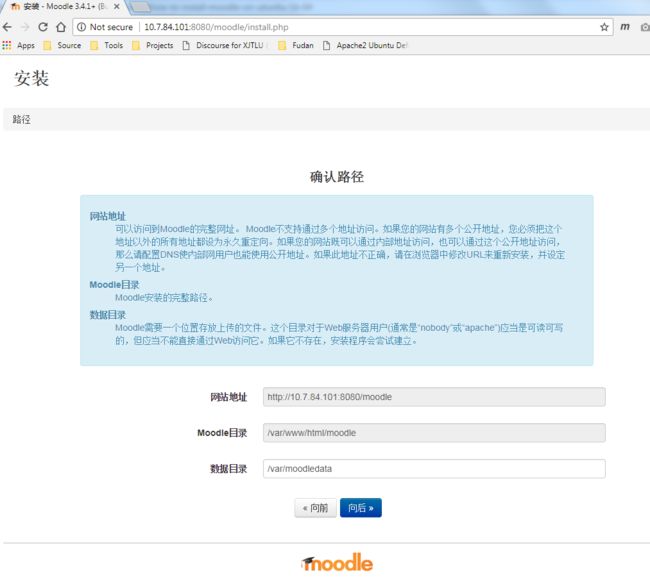Click the 向后 » next button
The width and height of the screenshot is (650, 577).
tap(361, 508)
